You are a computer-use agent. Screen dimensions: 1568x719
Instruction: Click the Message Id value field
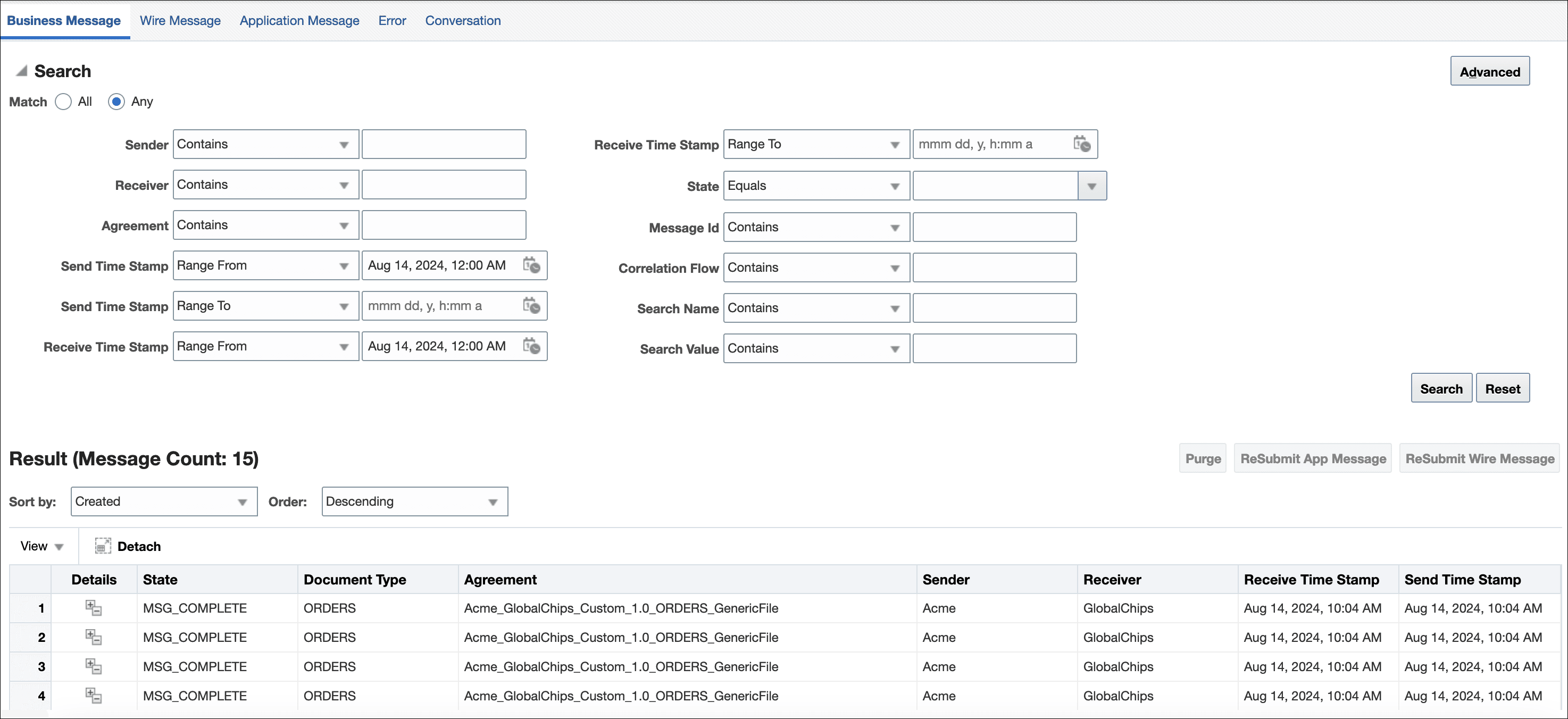995,227
